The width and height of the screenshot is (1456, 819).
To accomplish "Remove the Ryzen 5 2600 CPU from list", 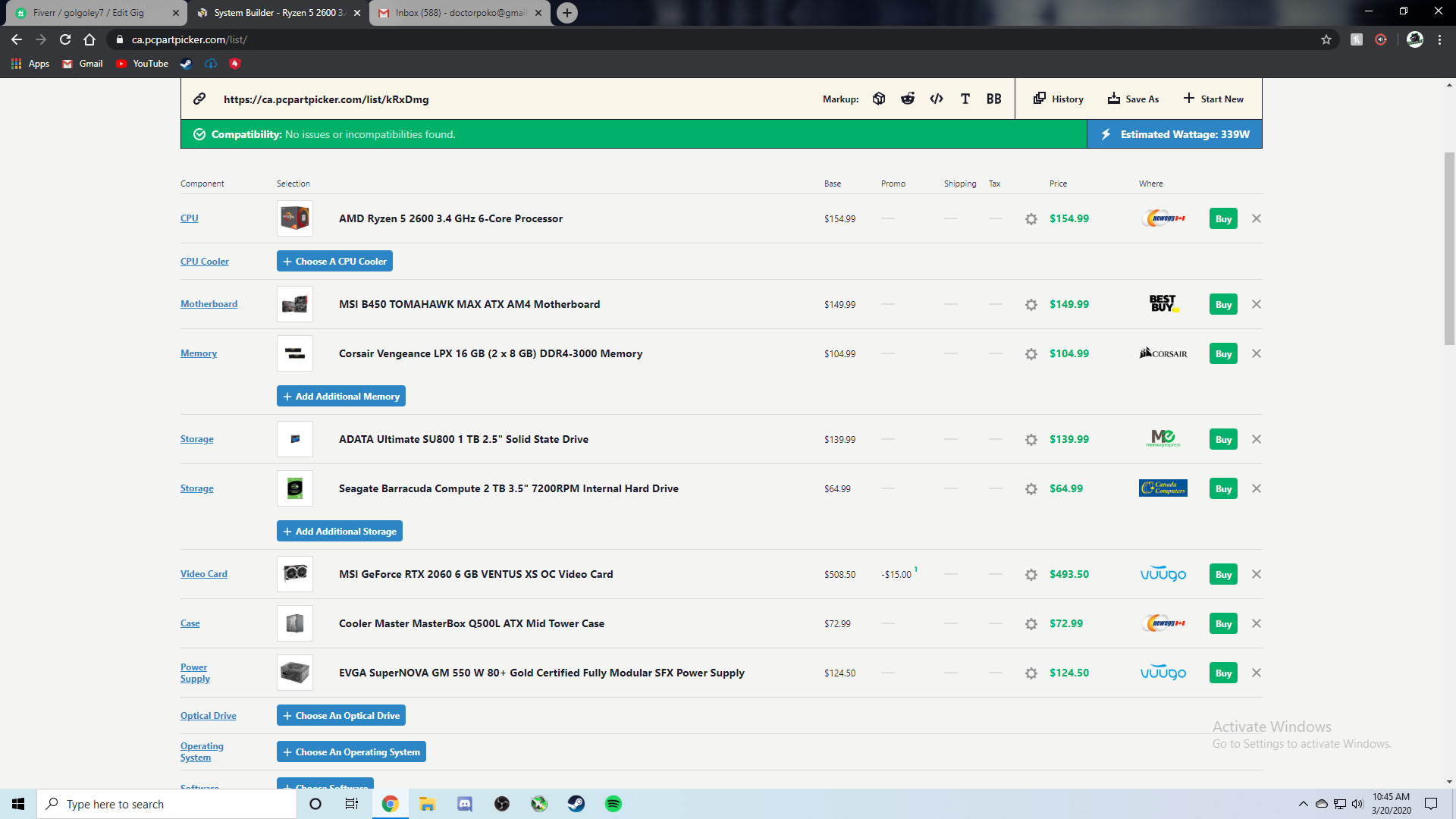I will click(x=1257, y=218).
